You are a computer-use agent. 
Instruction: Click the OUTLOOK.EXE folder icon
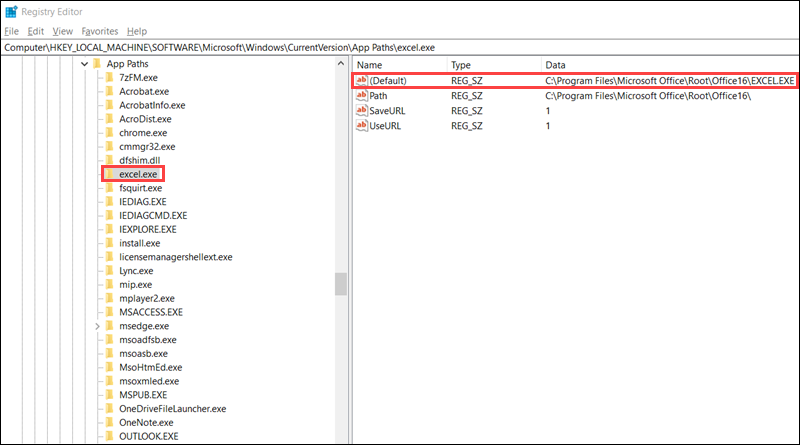point(110,436)
